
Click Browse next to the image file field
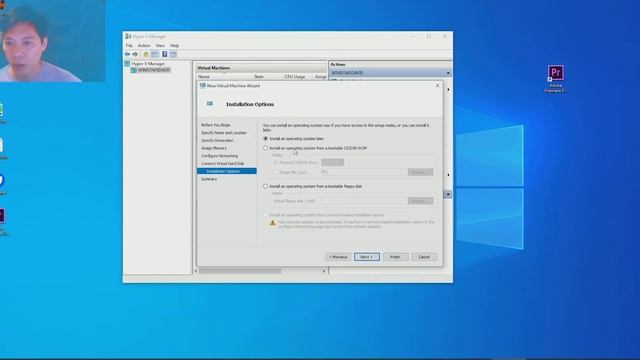(420, 172)
